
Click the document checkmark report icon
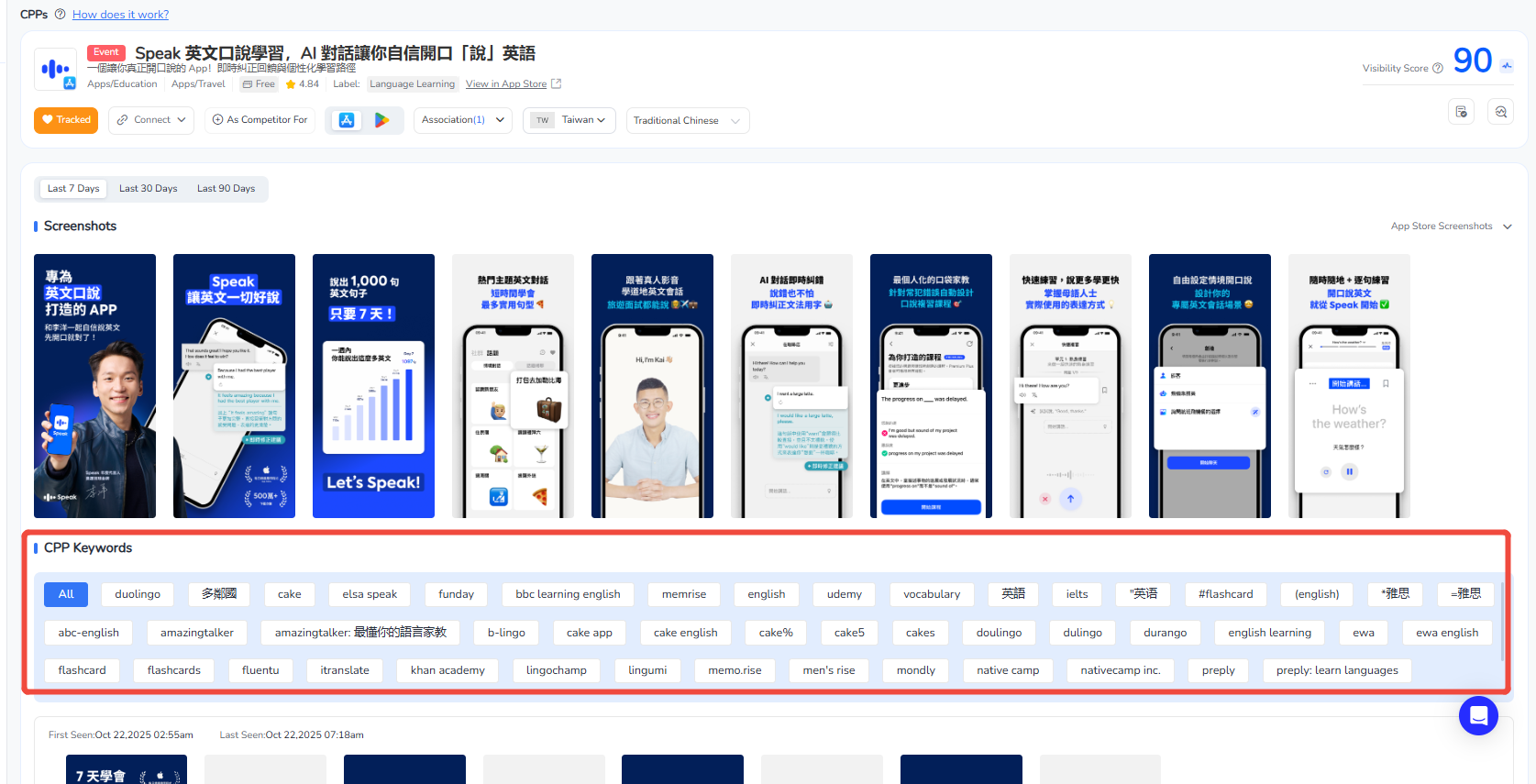point(1462,112)
